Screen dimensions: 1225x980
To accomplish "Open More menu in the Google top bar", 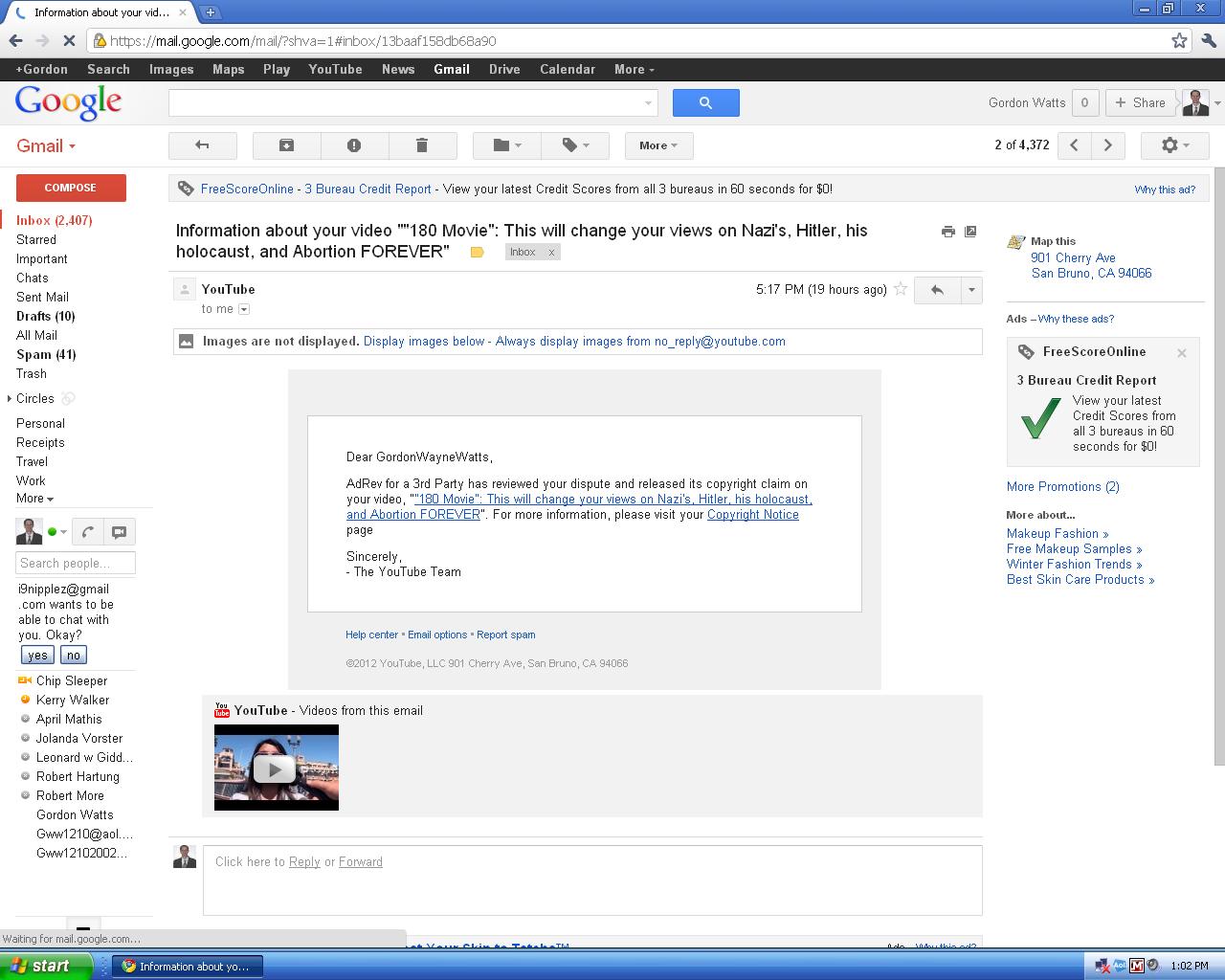I will pyautogui.click(x=634, y=69).
